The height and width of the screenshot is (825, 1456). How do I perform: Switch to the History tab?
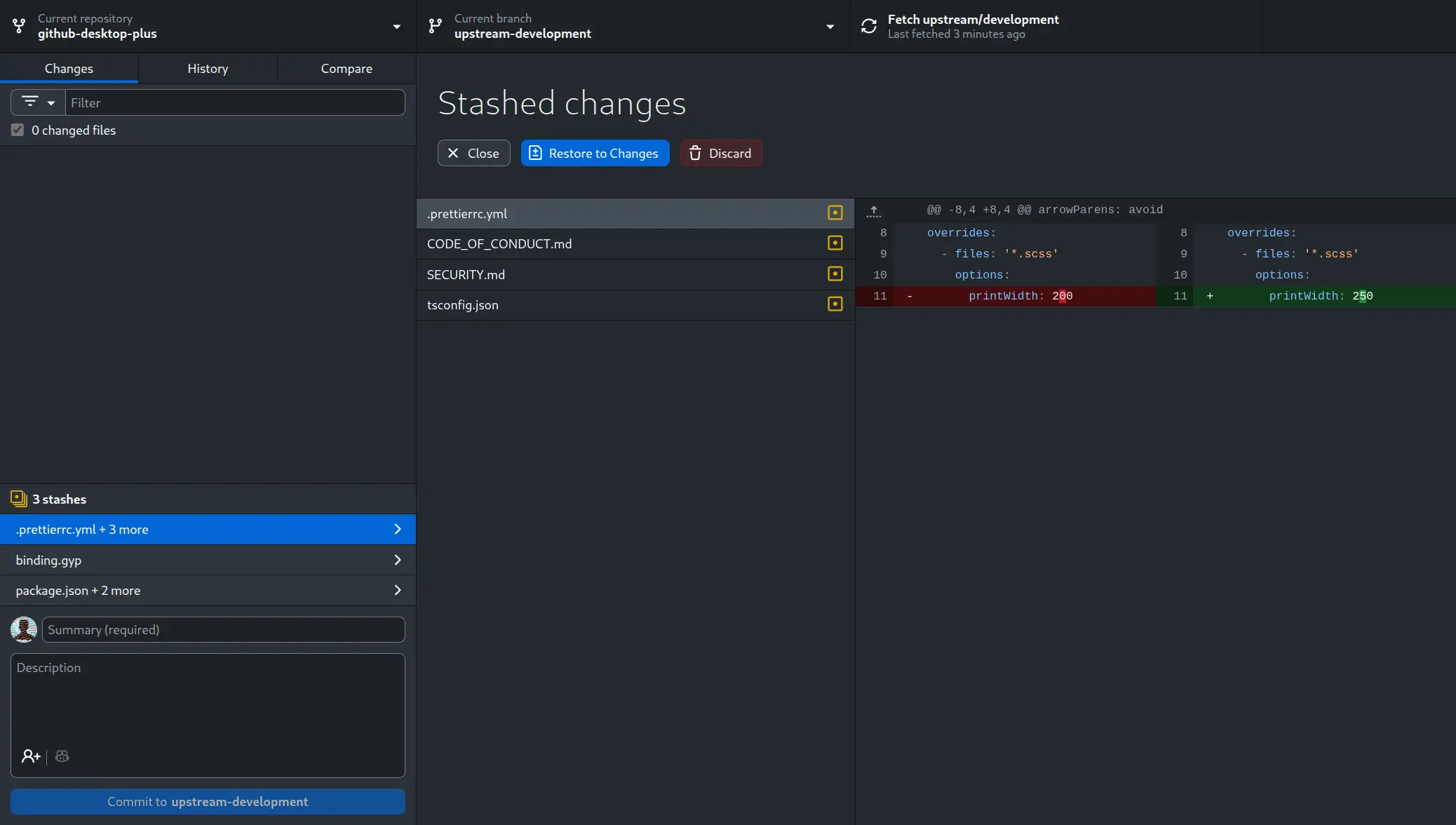click(208, 69)
